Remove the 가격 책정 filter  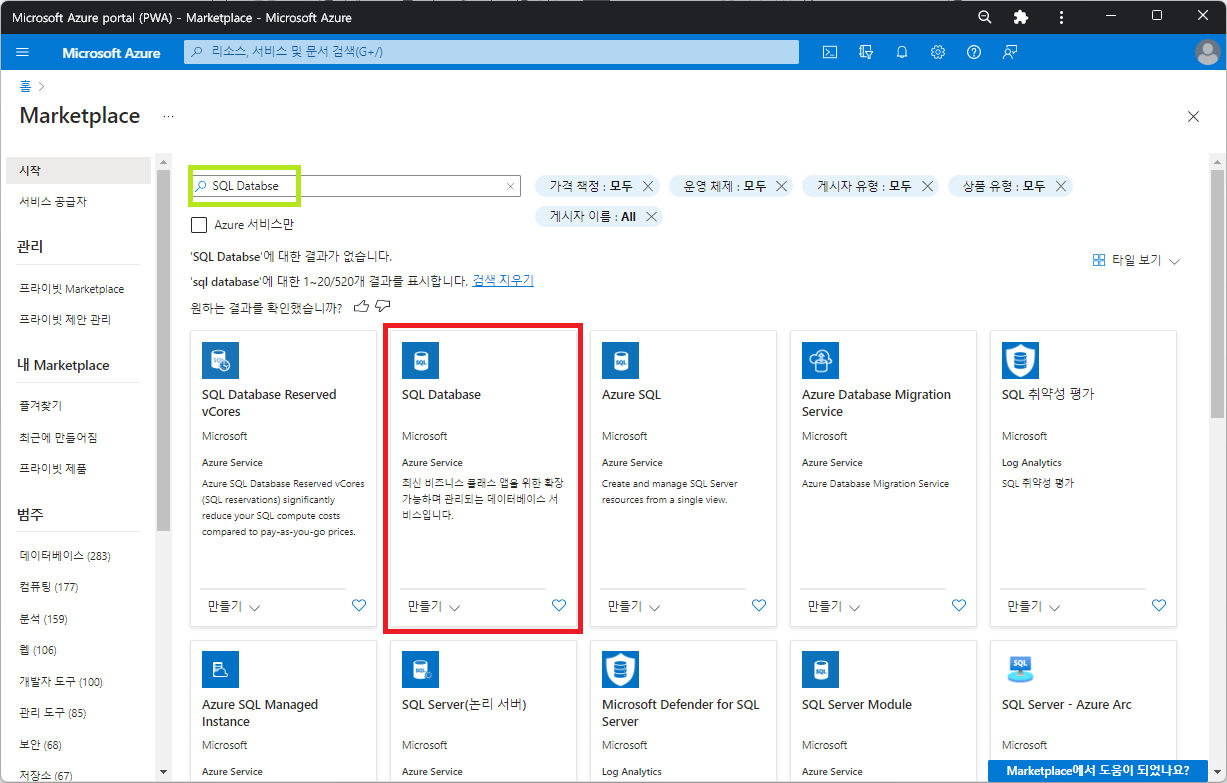pos(648,186)
